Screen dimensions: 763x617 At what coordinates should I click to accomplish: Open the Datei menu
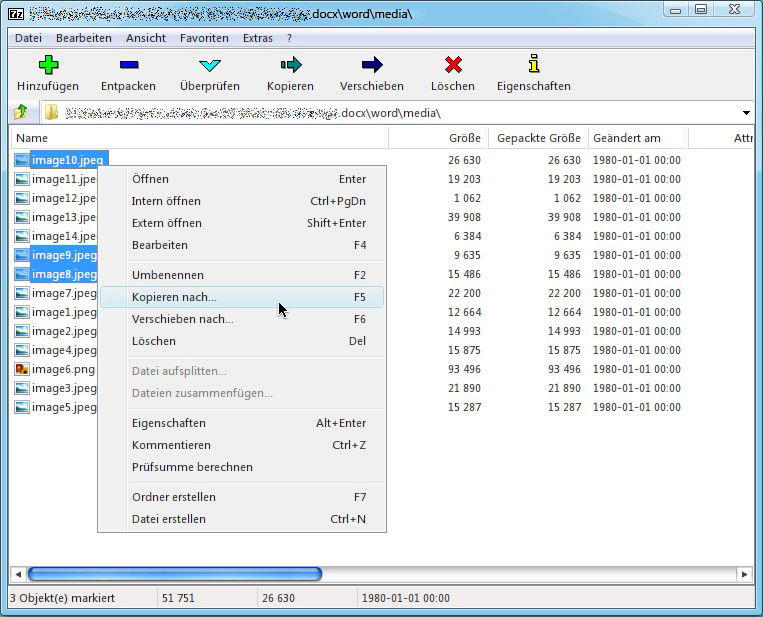pos(28,38)
